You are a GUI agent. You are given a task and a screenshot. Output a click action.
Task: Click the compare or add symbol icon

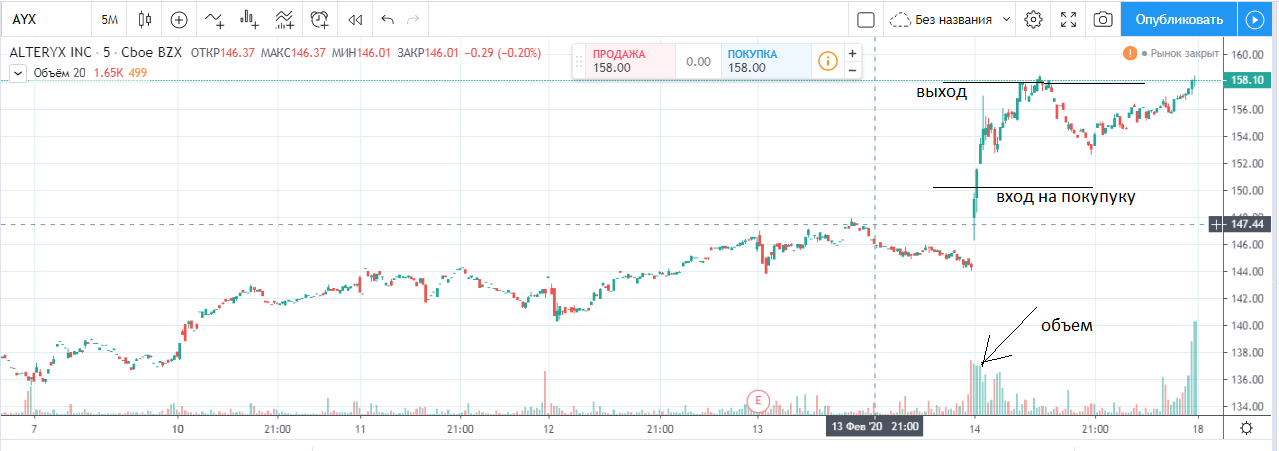[179, 19]
